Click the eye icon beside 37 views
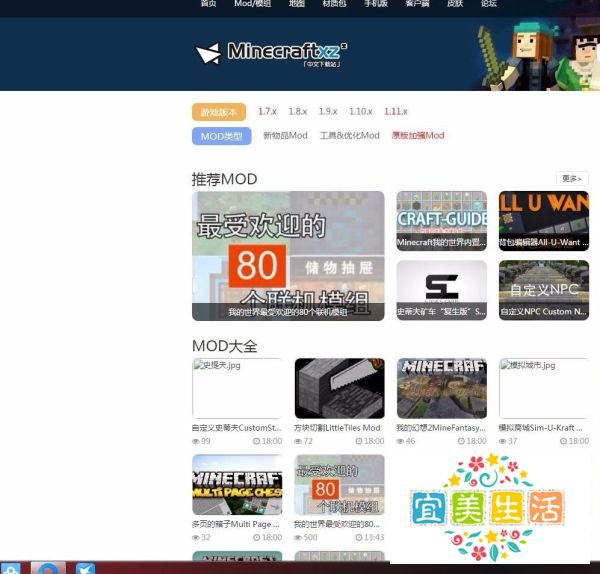Screen dimensions: 600x574 click(503, 441)
